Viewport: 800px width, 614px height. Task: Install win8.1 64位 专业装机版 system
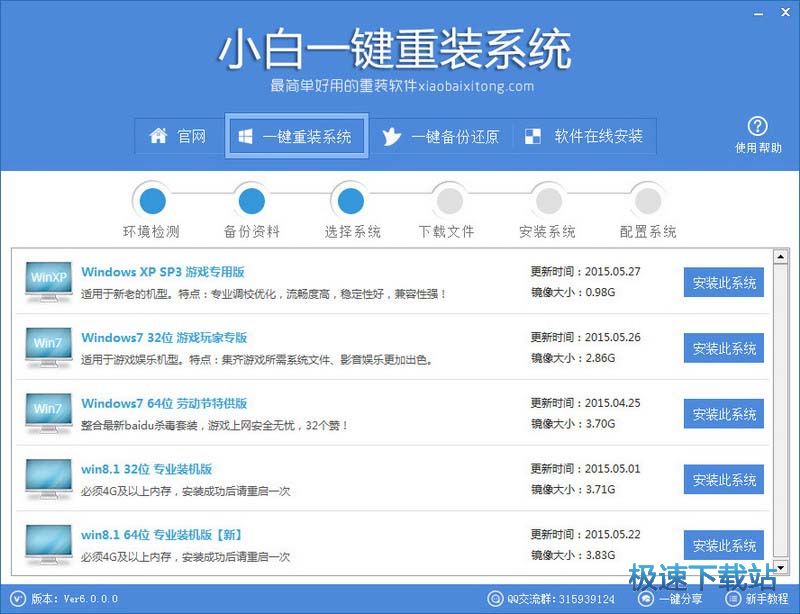tap(723, 545)
